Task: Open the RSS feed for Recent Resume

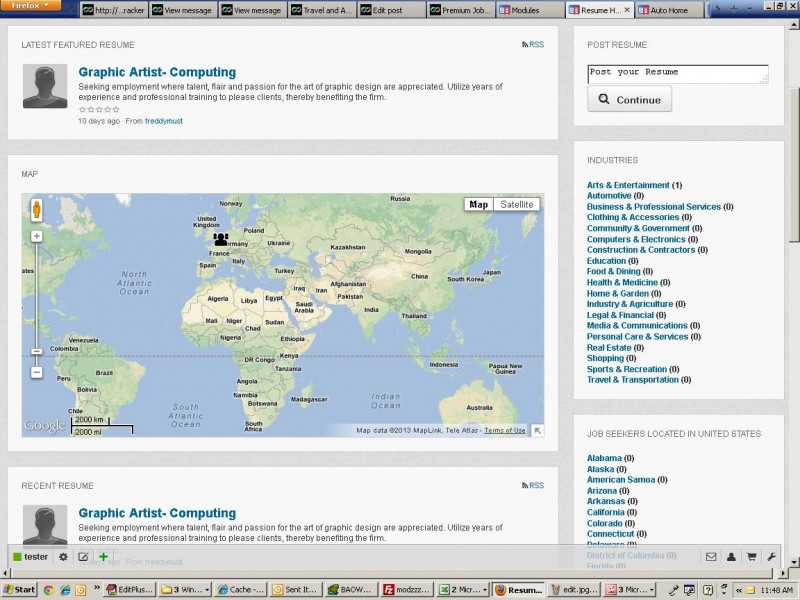Action: (533, 485)
